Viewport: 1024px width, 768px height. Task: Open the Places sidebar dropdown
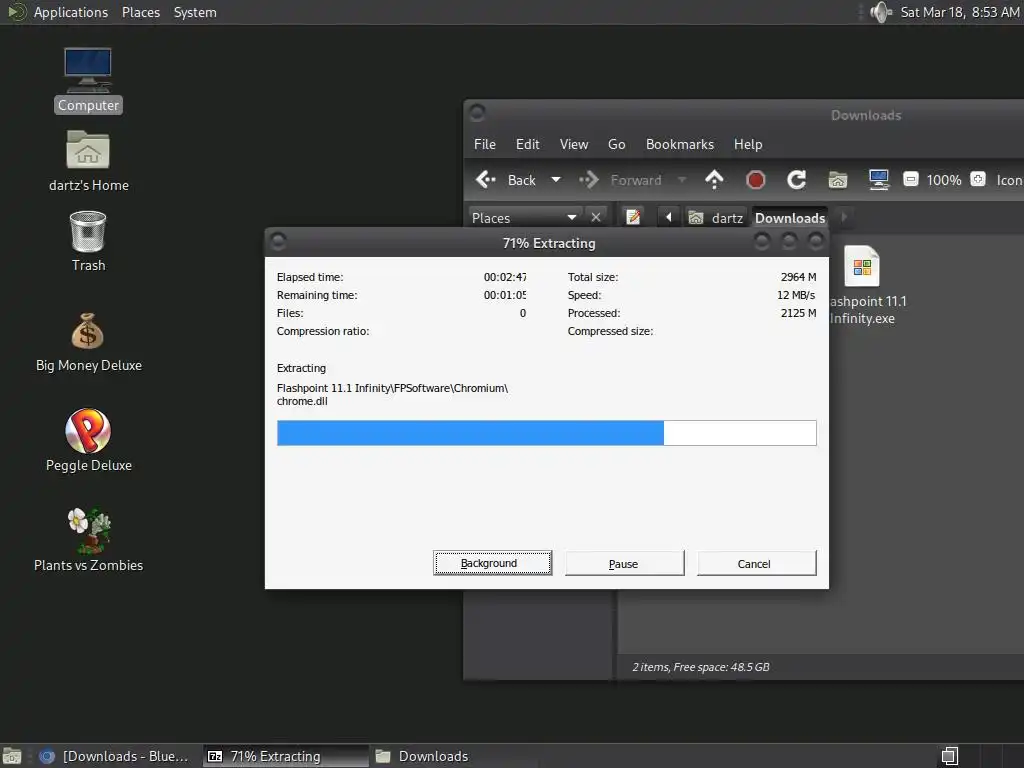[x=524, y=217]
